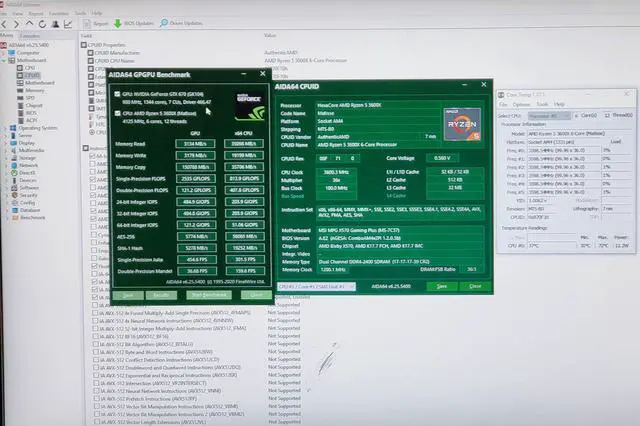The image size is (640, 426).
Task: Select the Memory item in the tree
Action: (x=35, y=90)
